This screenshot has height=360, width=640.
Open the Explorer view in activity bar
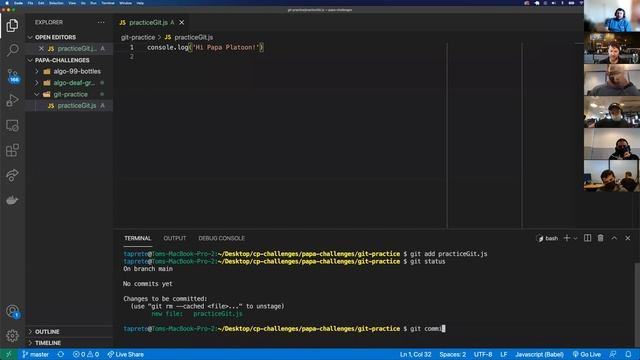12,26
